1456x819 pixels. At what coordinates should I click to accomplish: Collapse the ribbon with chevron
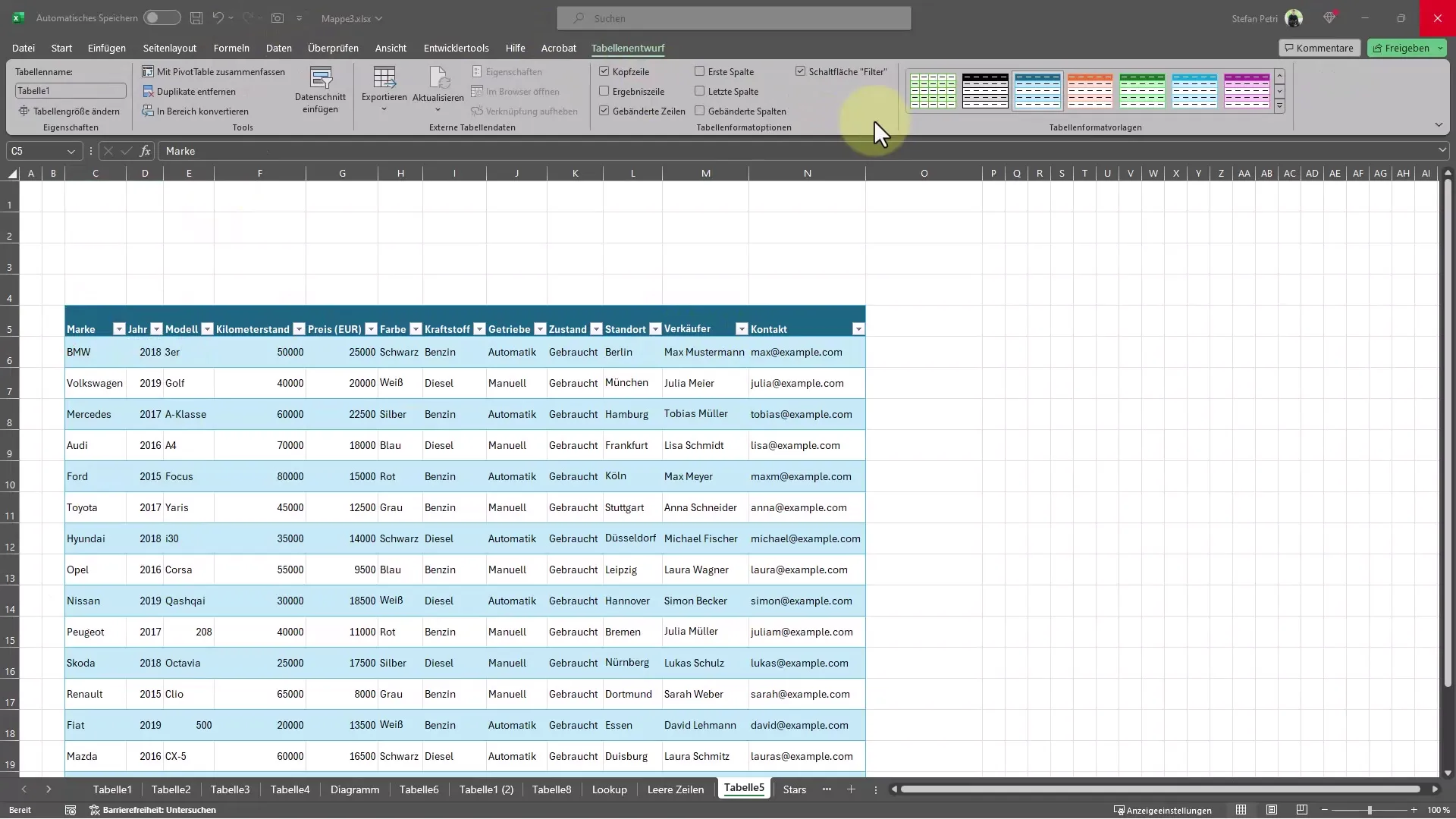pyautogui.click(x=1439, y=125)
